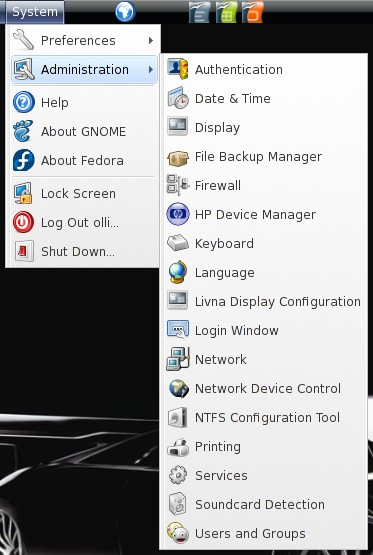This screenshot has height=555, width=373.
Task: Click the Help question mark icon
Action: pos(24,102)
